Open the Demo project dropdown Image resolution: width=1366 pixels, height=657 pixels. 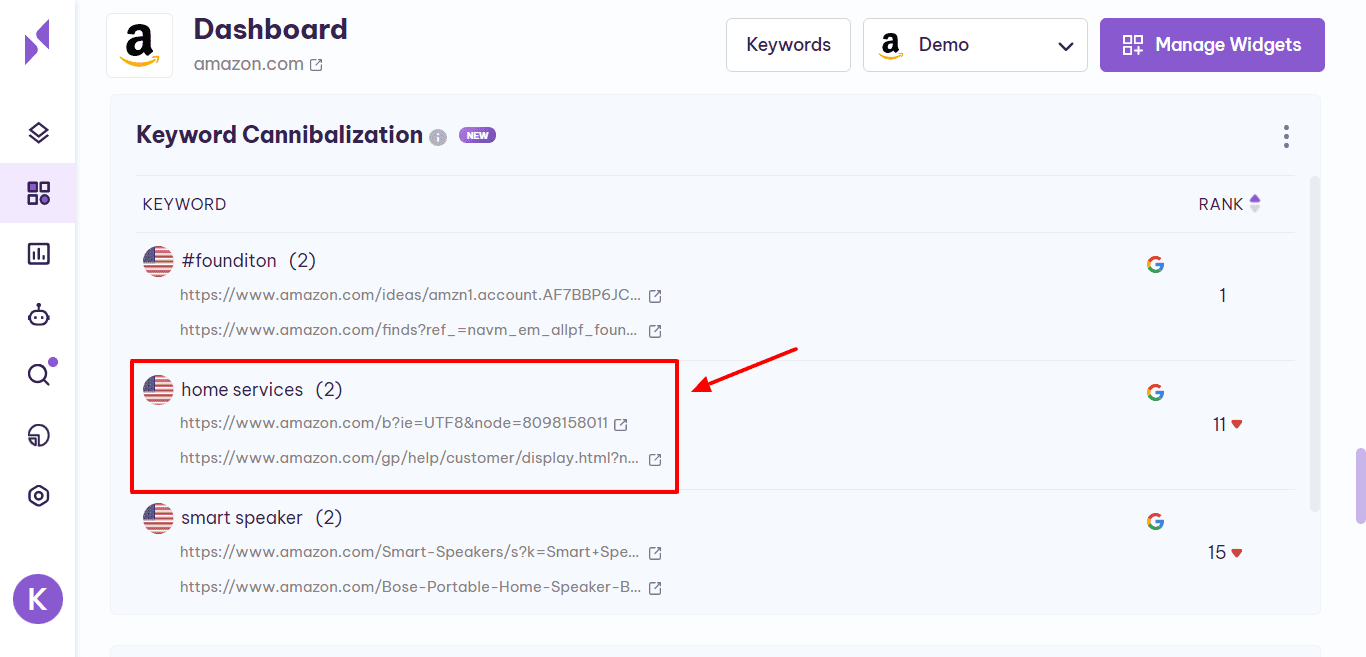tap(974, 45)
